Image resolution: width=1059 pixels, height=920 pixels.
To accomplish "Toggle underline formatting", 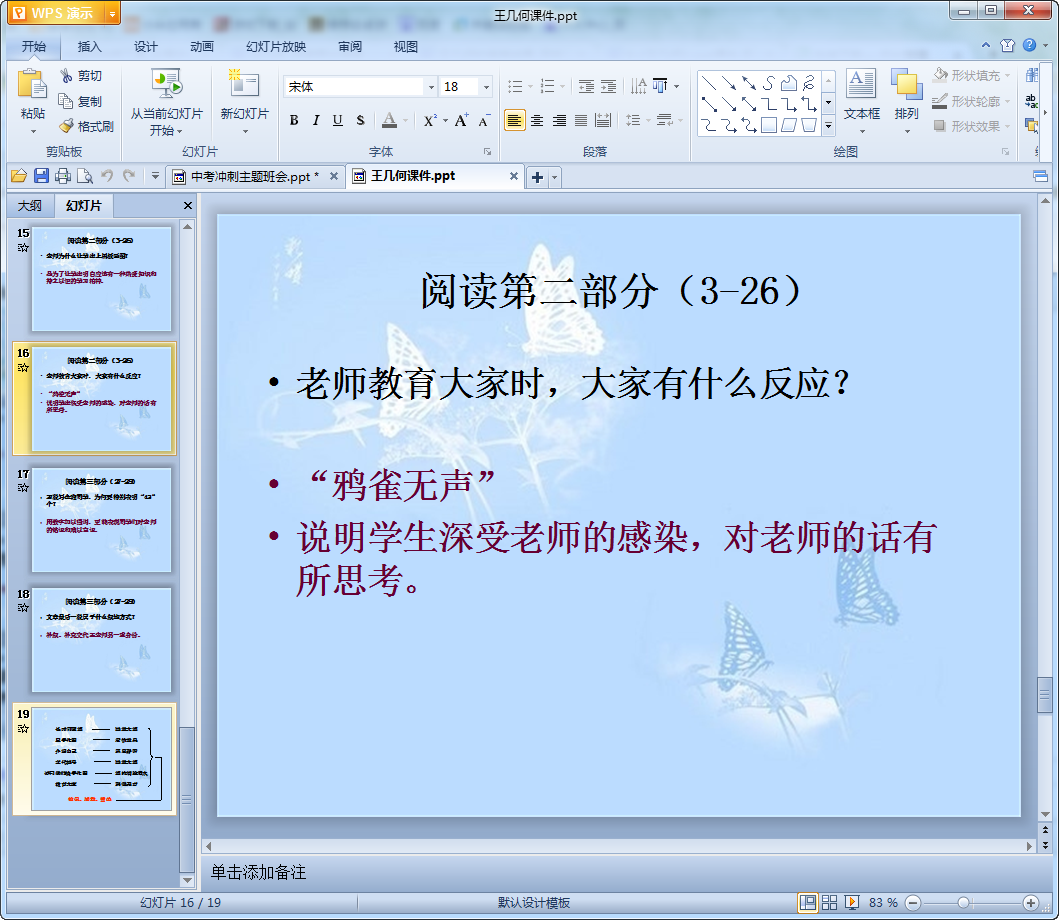I will pyautogui.click(x=338, y=120).
